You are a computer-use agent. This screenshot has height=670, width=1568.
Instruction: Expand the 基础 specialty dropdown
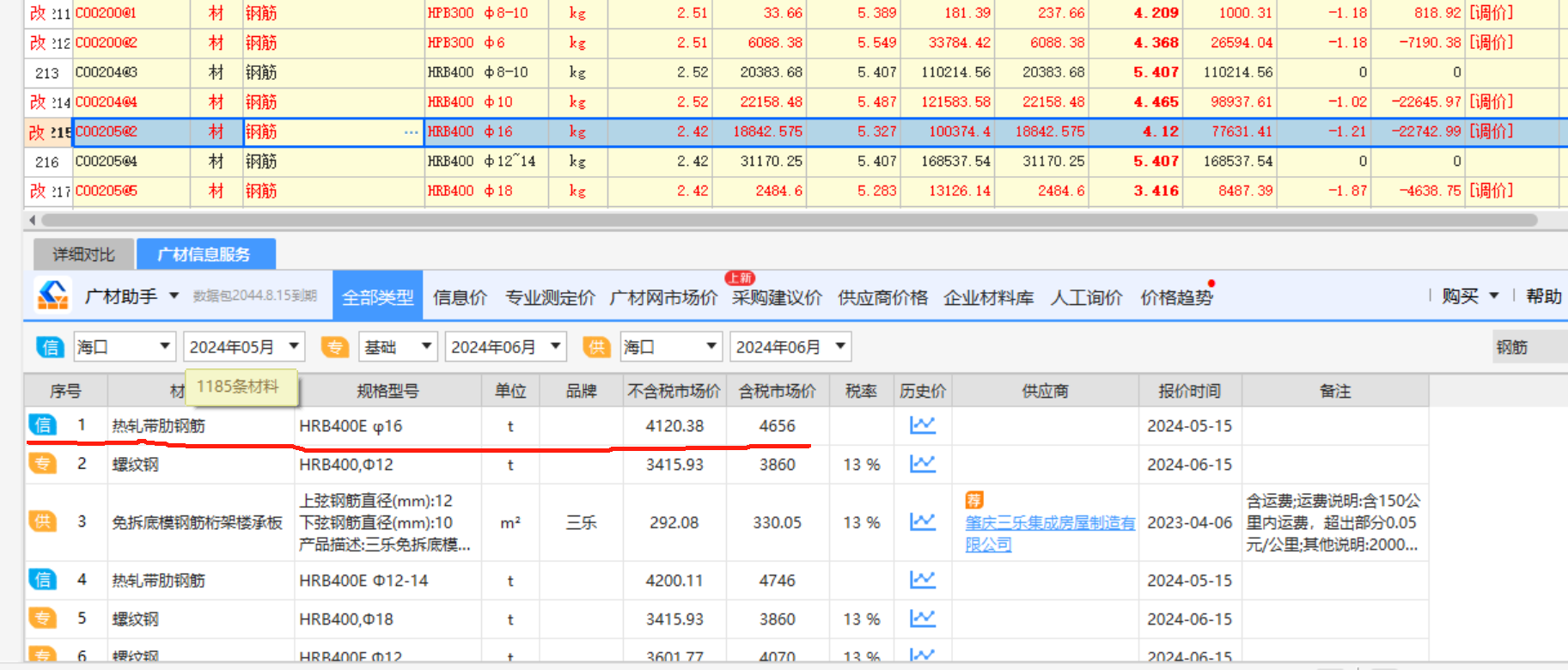[x=426, y=347]
